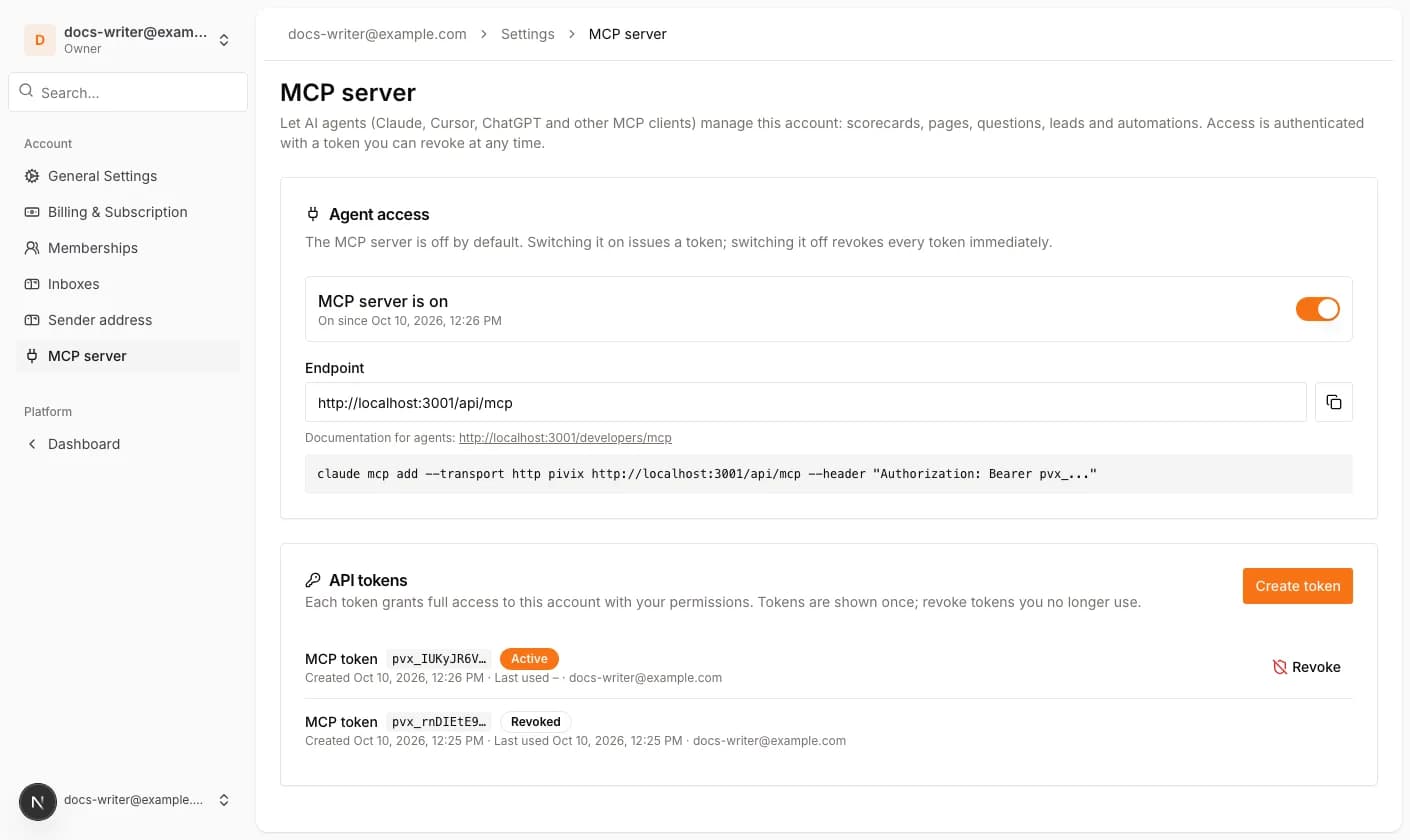Click the "On since Oct 10, 2026, 12:26 PM" text

410,321
